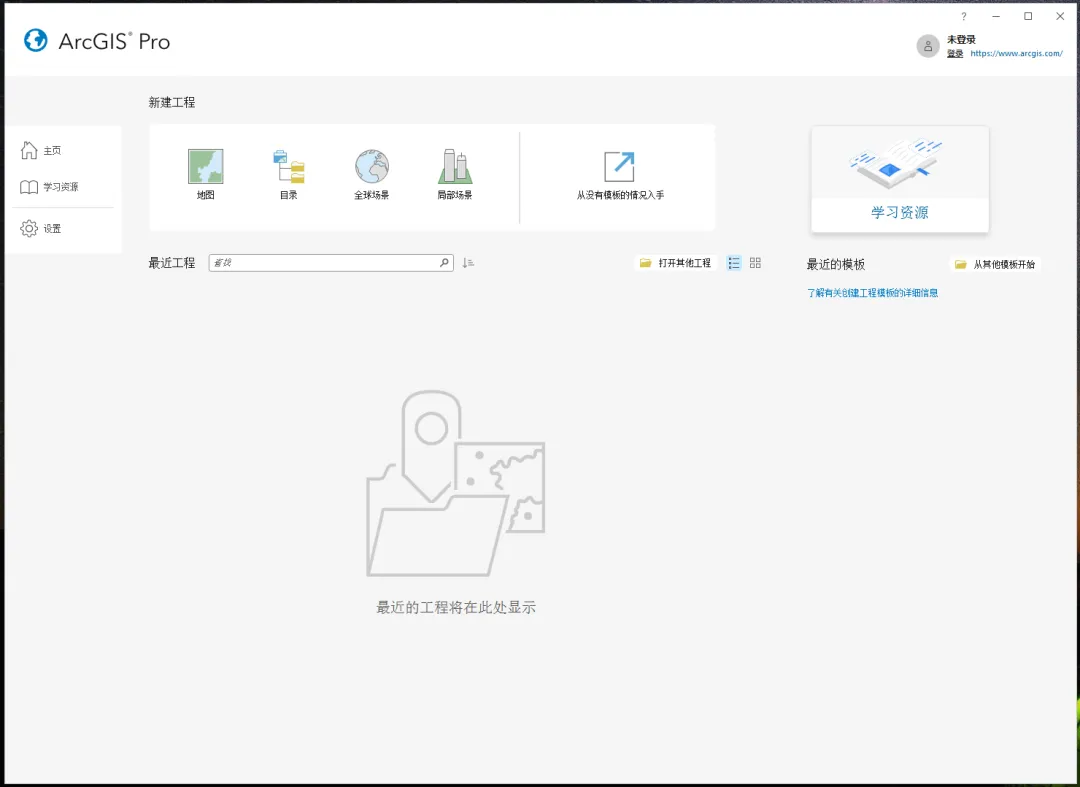Open the https://www.arcgis.com/ link

click(x=1017, y=53)
